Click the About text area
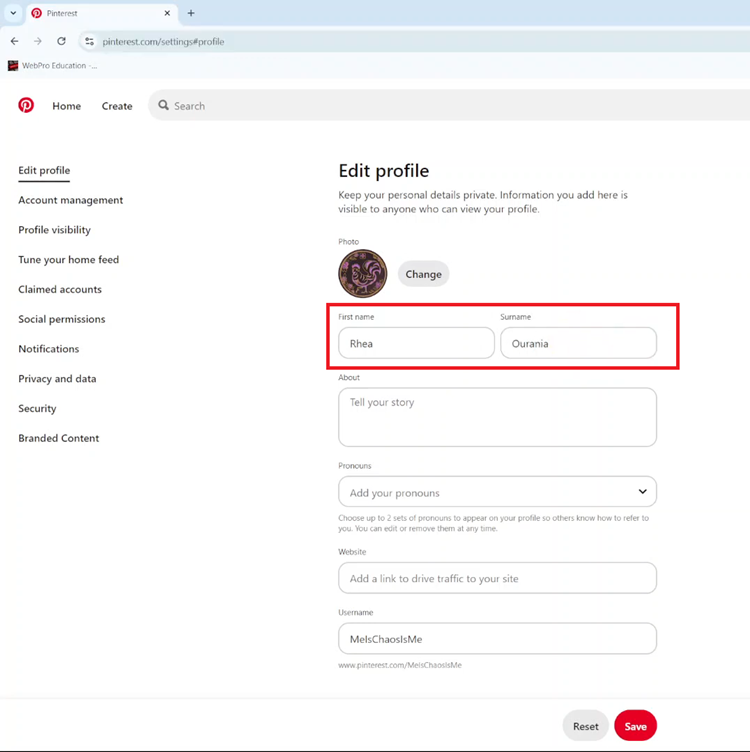The height and width of the screenshot is (752, 750). point(497,417)
